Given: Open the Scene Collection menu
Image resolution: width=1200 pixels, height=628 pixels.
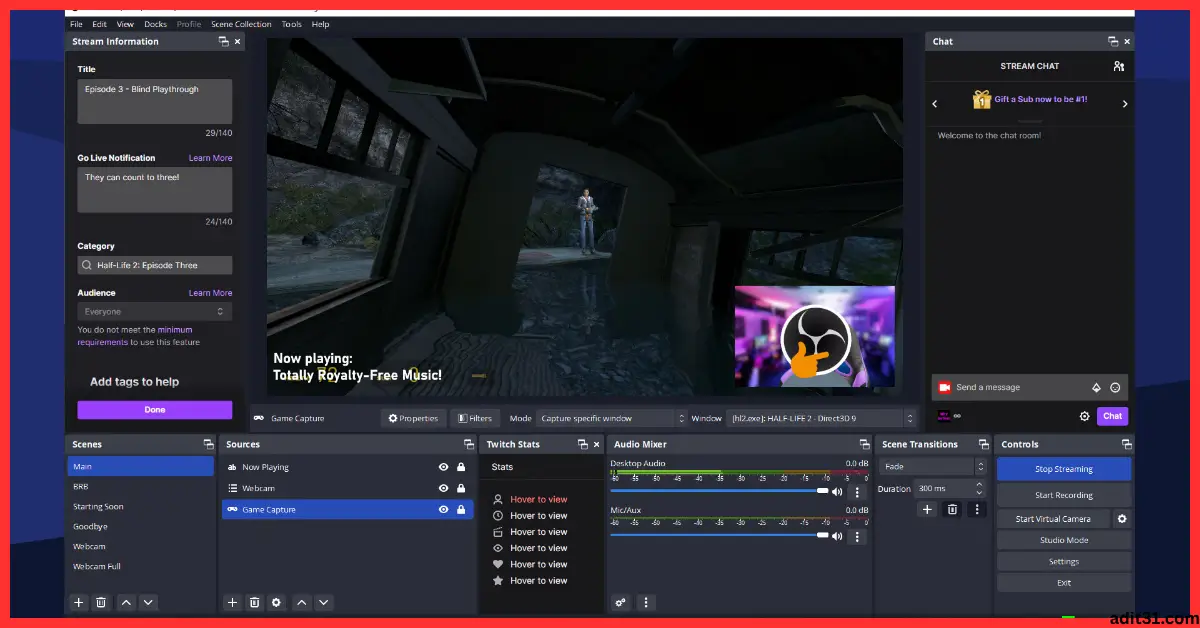Looking at the screenshot, I should point(241,24).
